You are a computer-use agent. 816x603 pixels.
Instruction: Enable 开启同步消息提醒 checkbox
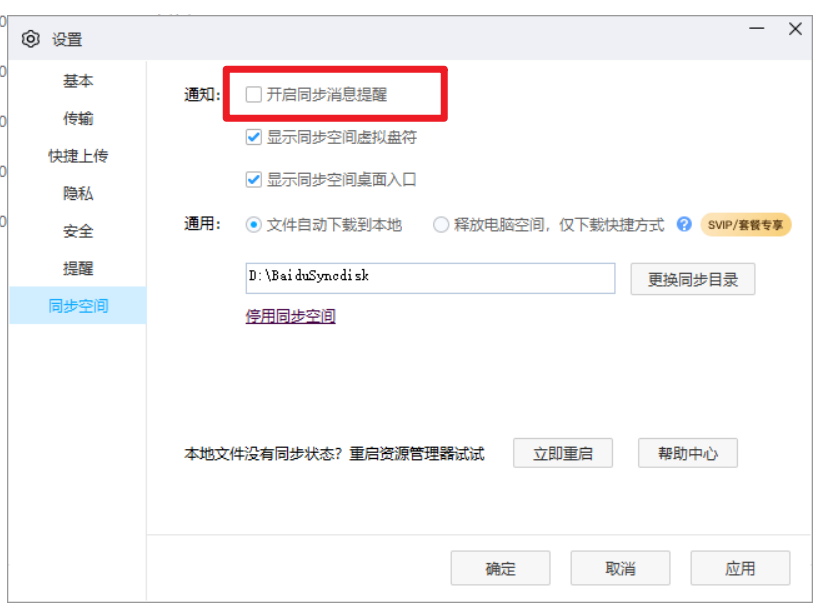[253, 95]
